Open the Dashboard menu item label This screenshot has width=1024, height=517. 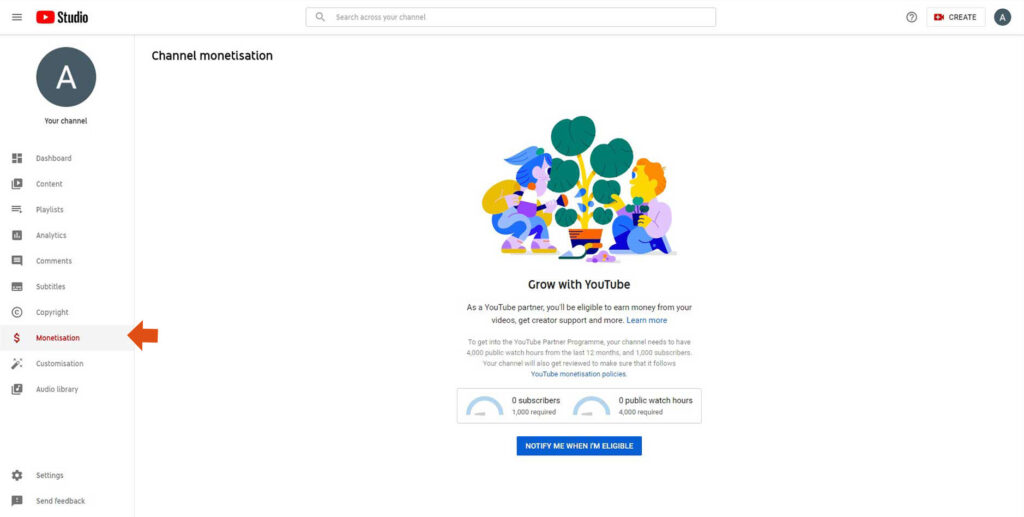54,159
